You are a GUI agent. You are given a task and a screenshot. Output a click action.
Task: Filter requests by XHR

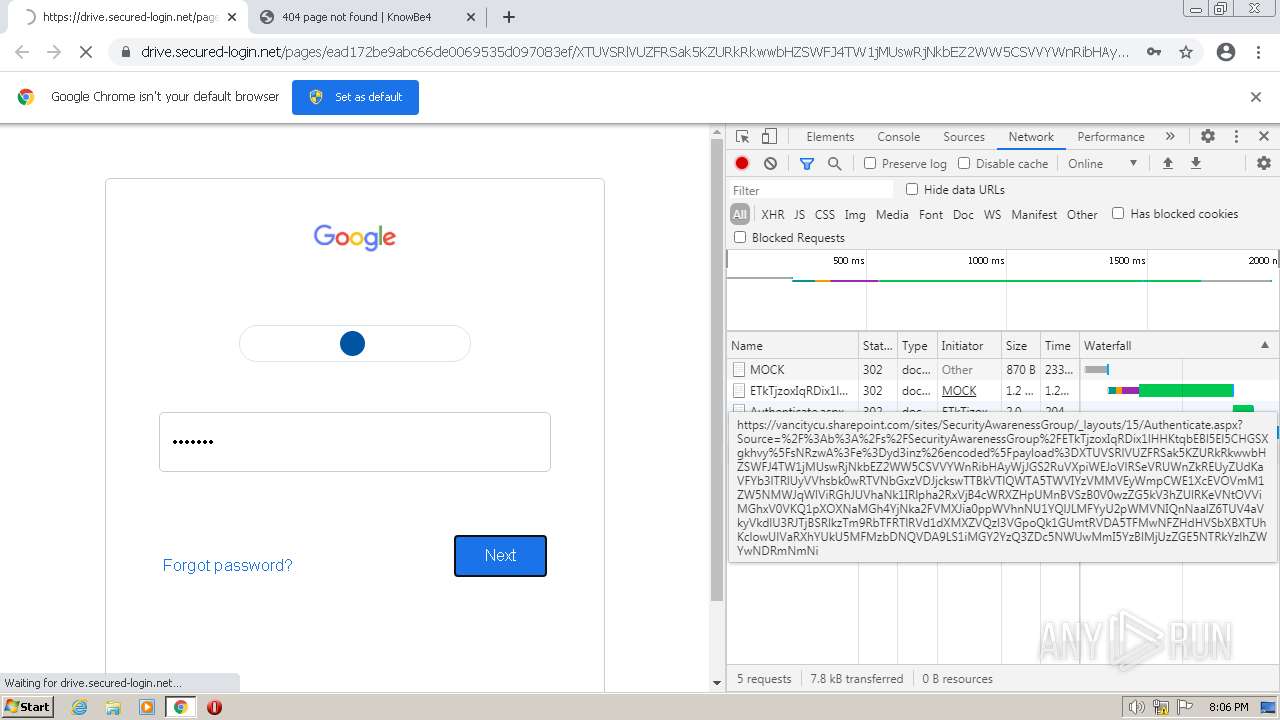point(772,214)
